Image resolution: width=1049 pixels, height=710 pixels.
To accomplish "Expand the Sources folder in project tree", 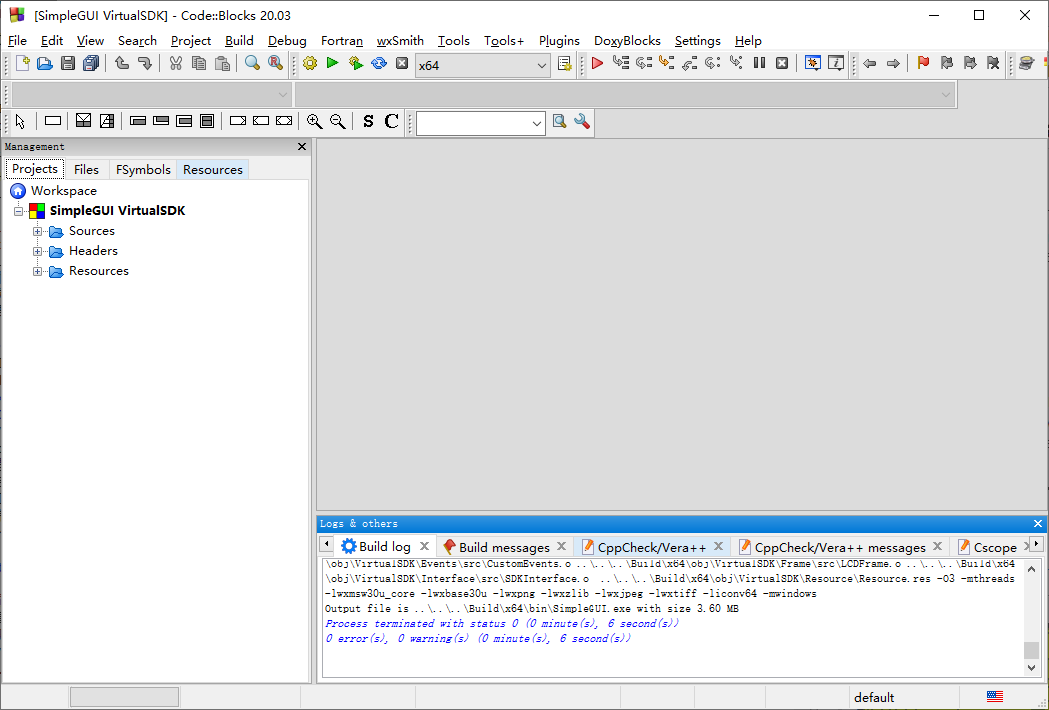I will pyautogui.click(x=37, y=232).
